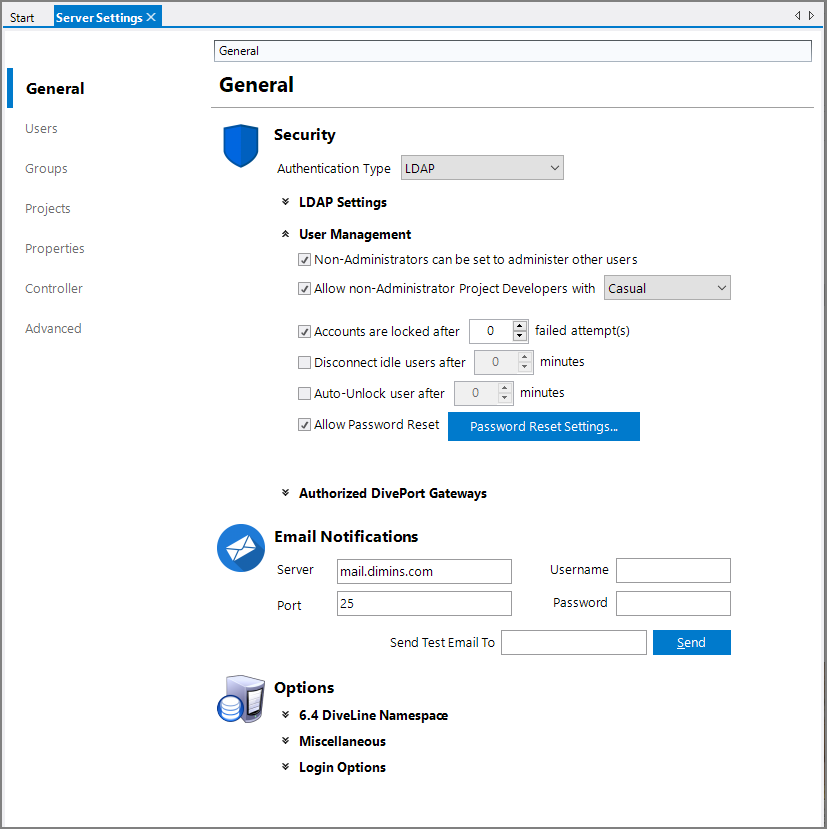This screenshot has width=827, height=829.
Task: Uncheck Allow Password Reset
Action: click(x=304, y=424)
